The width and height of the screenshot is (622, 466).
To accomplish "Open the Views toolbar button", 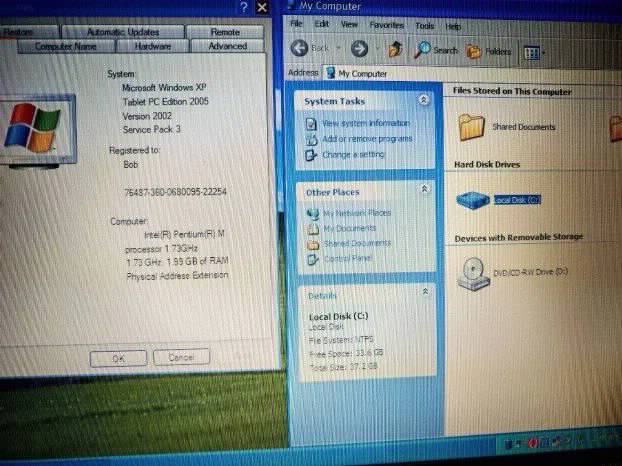I will 532,53.
